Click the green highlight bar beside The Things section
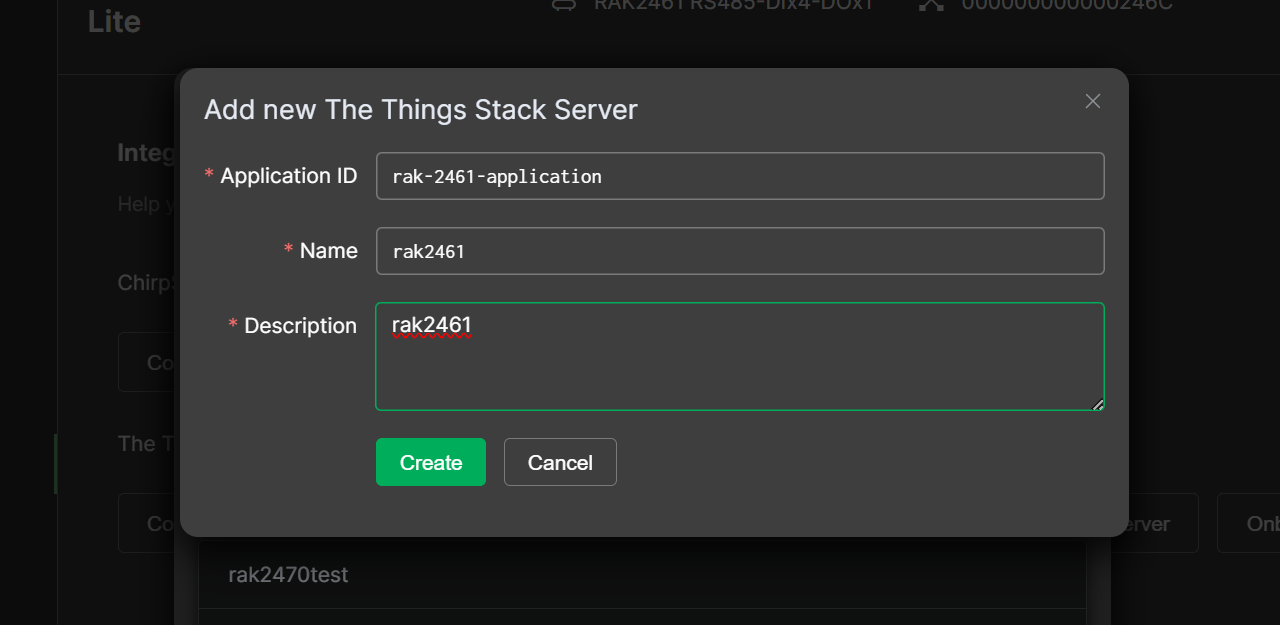Viewport: 1280px width, 625px height. tap(56, 462)
